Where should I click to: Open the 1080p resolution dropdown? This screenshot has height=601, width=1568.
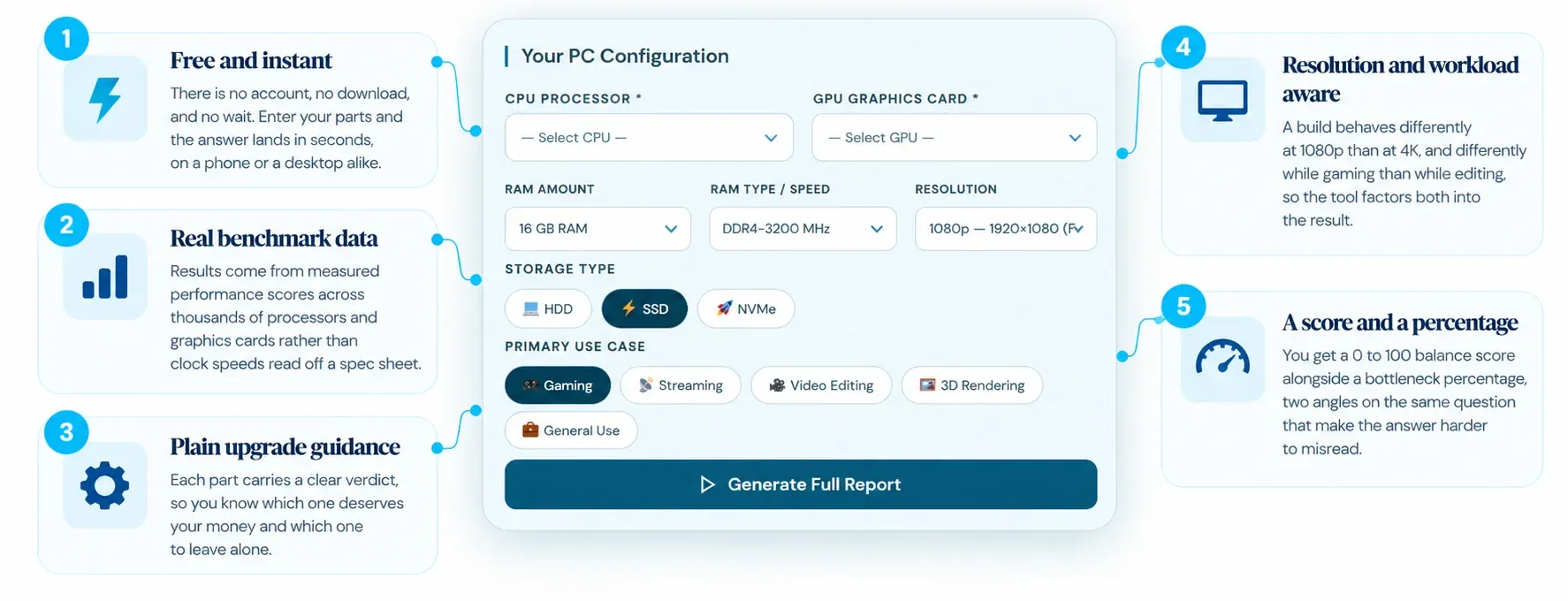click(x=1006, y=229)
